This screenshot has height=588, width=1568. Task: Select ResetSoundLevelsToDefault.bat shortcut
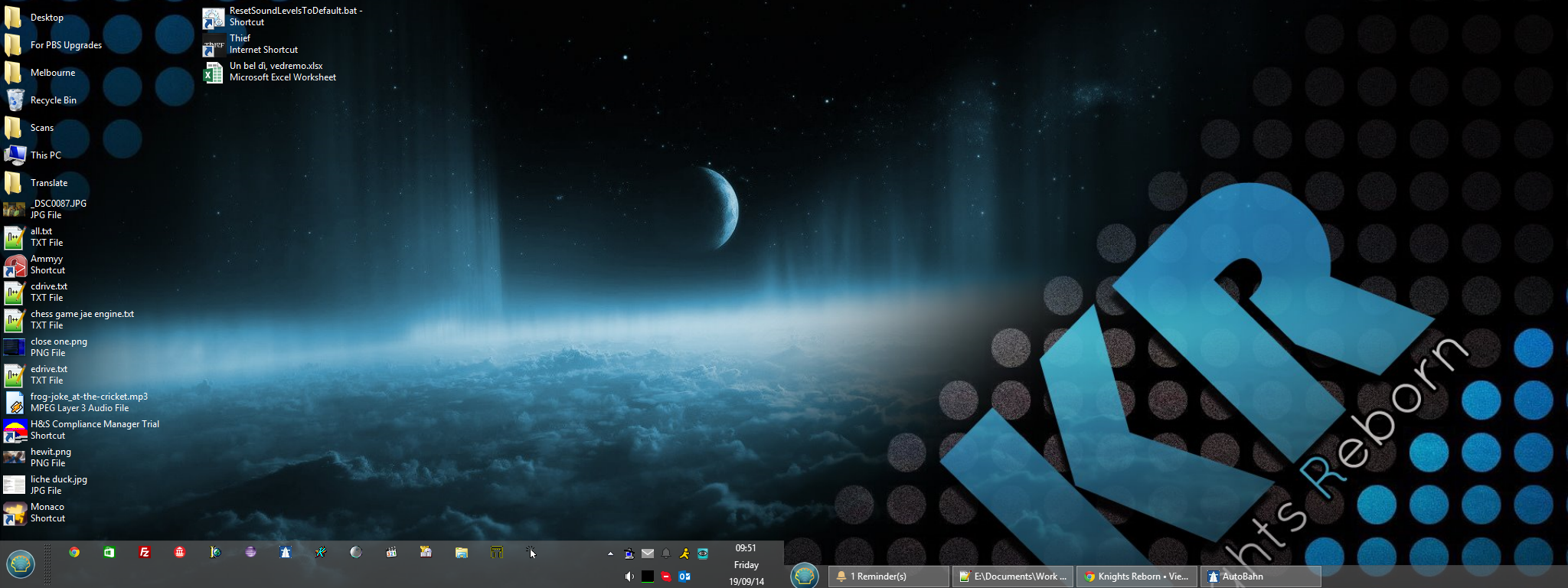[x=283, y=17]
